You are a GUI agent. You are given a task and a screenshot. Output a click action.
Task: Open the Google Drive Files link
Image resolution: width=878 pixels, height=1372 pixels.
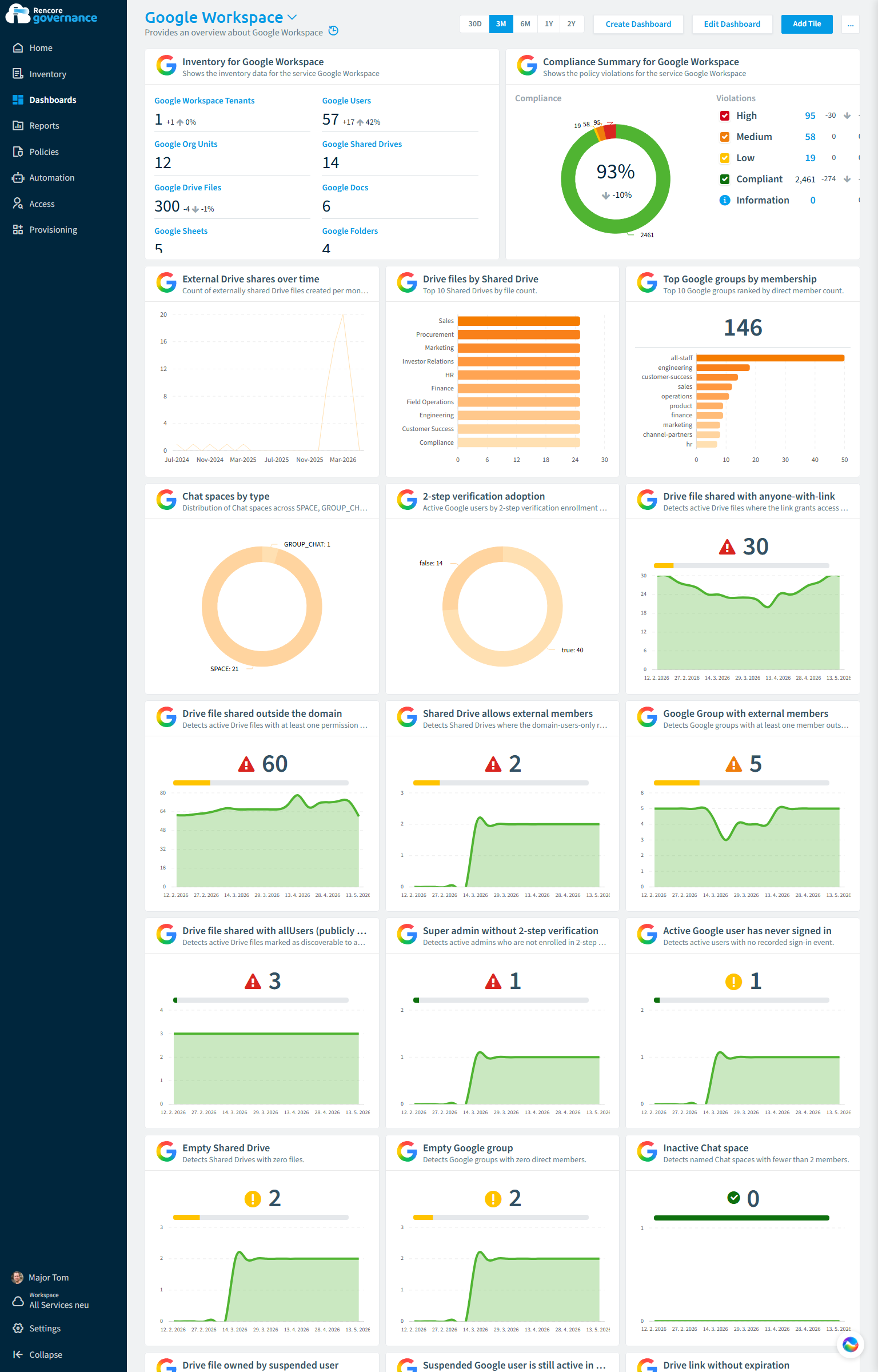187,188
